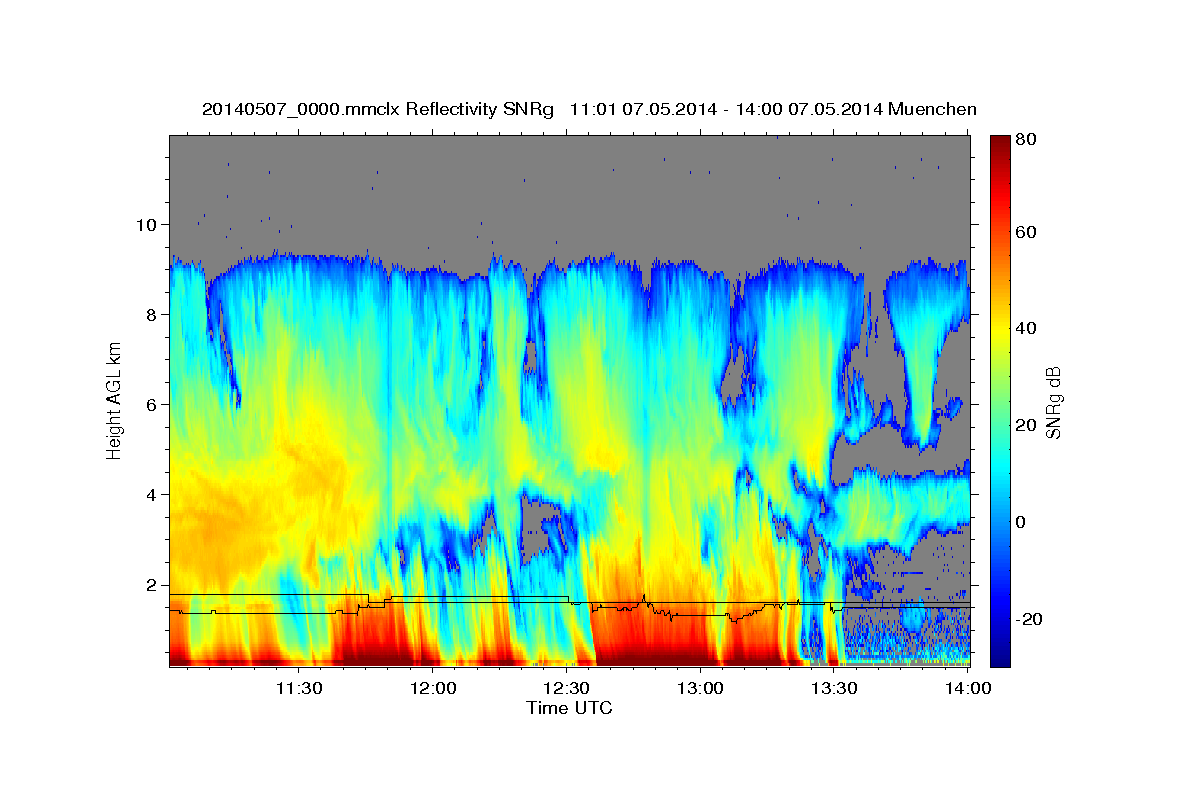
Task: Select the 13:00 time tick label
Action: pyautogui.click(x=700, y=688)
